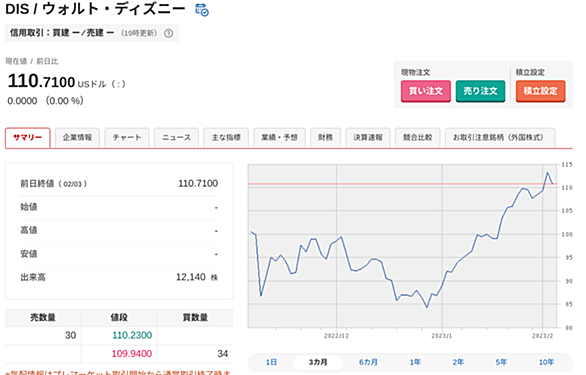Select the 業績・予想 tab
The height and width of the screenshot is (375, 586).
[x=280, y=138]
